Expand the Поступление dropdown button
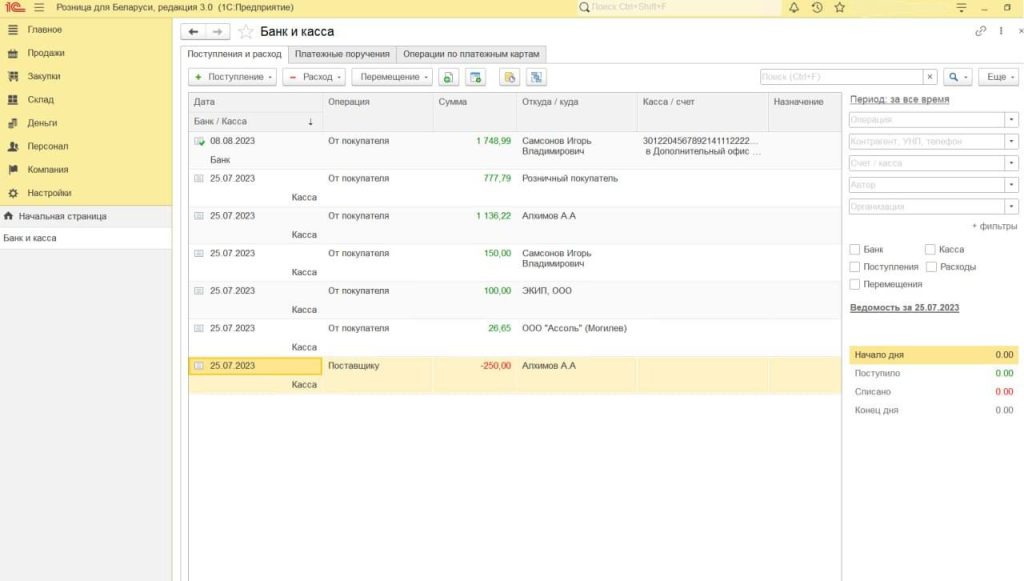The image size is (1024, 581). click(233, 77)
